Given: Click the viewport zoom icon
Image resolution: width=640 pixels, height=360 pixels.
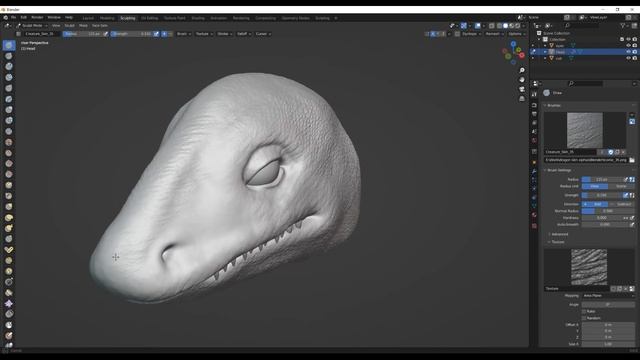Looking at the screenshot, I should [x=522, y=71].
